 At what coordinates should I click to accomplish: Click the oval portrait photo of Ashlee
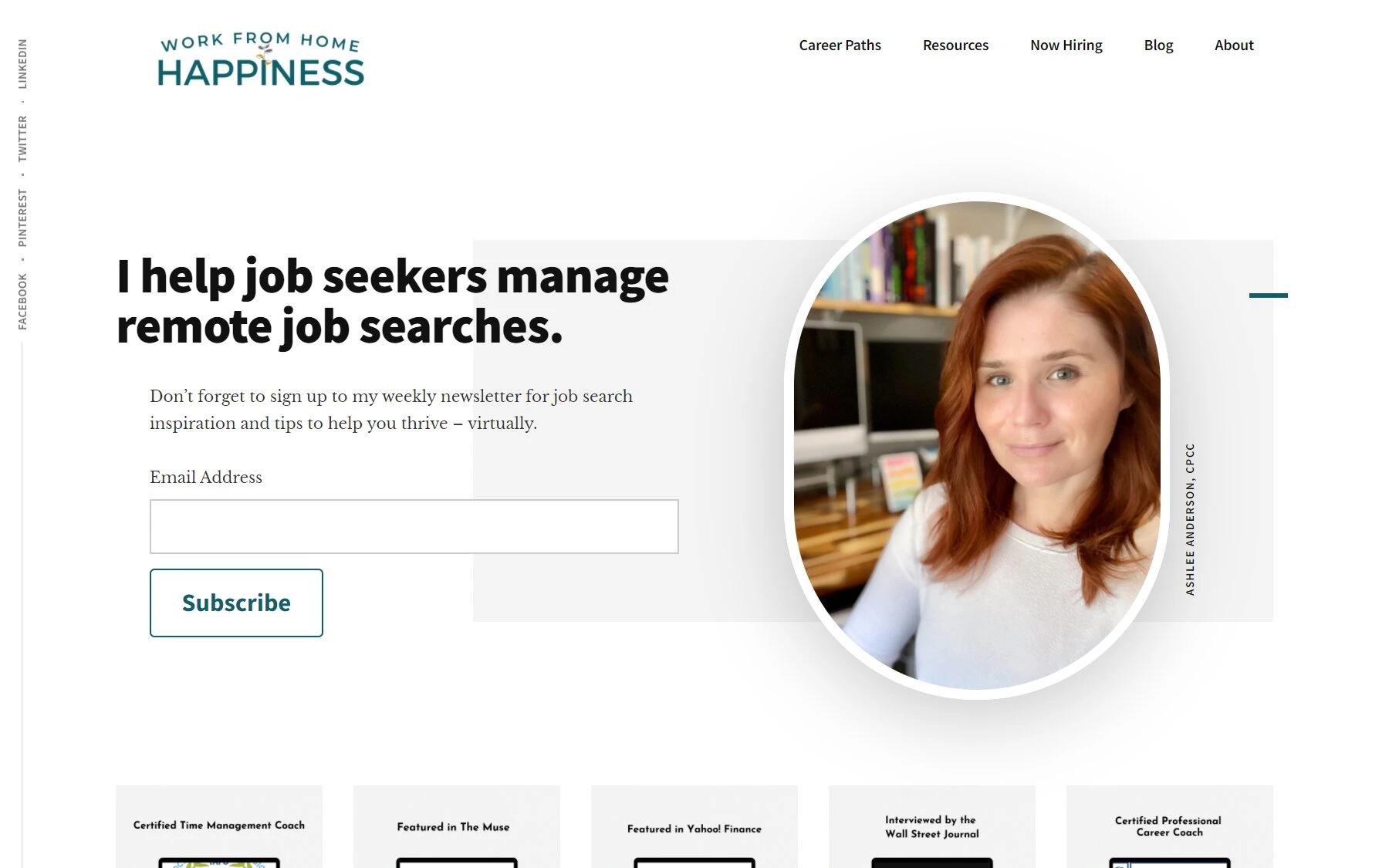click(x=977, y=445)
